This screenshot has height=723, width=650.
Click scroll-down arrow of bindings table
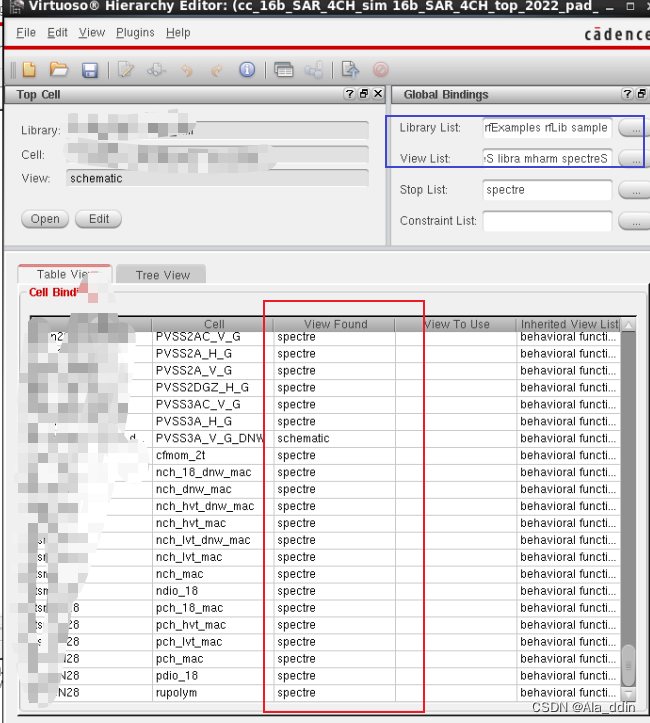point(628,694)
